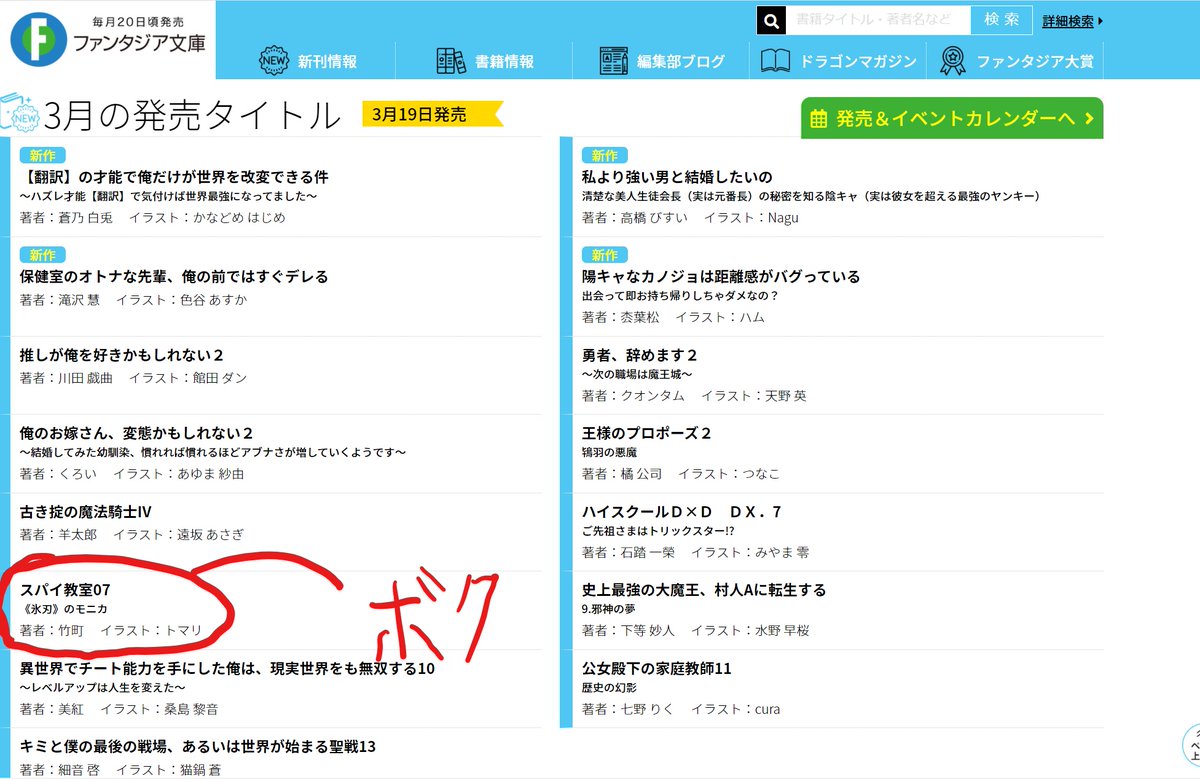Click 新作 tag above 陽キャなカノジョ title
This screenshot has height=779, width=1200.
tap(604, 254)
